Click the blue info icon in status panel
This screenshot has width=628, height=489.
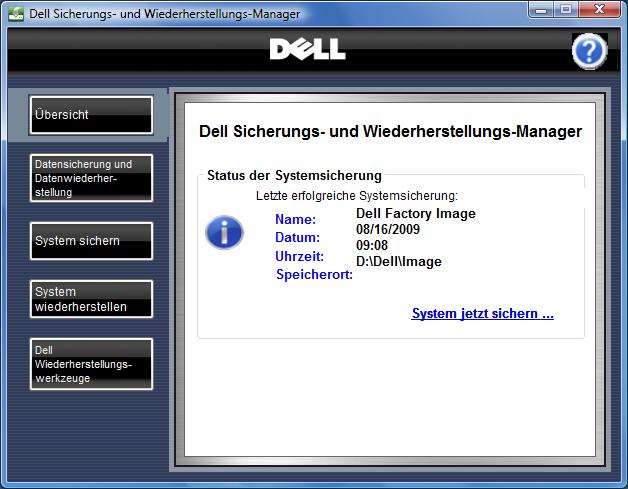[x=224, y=232]
